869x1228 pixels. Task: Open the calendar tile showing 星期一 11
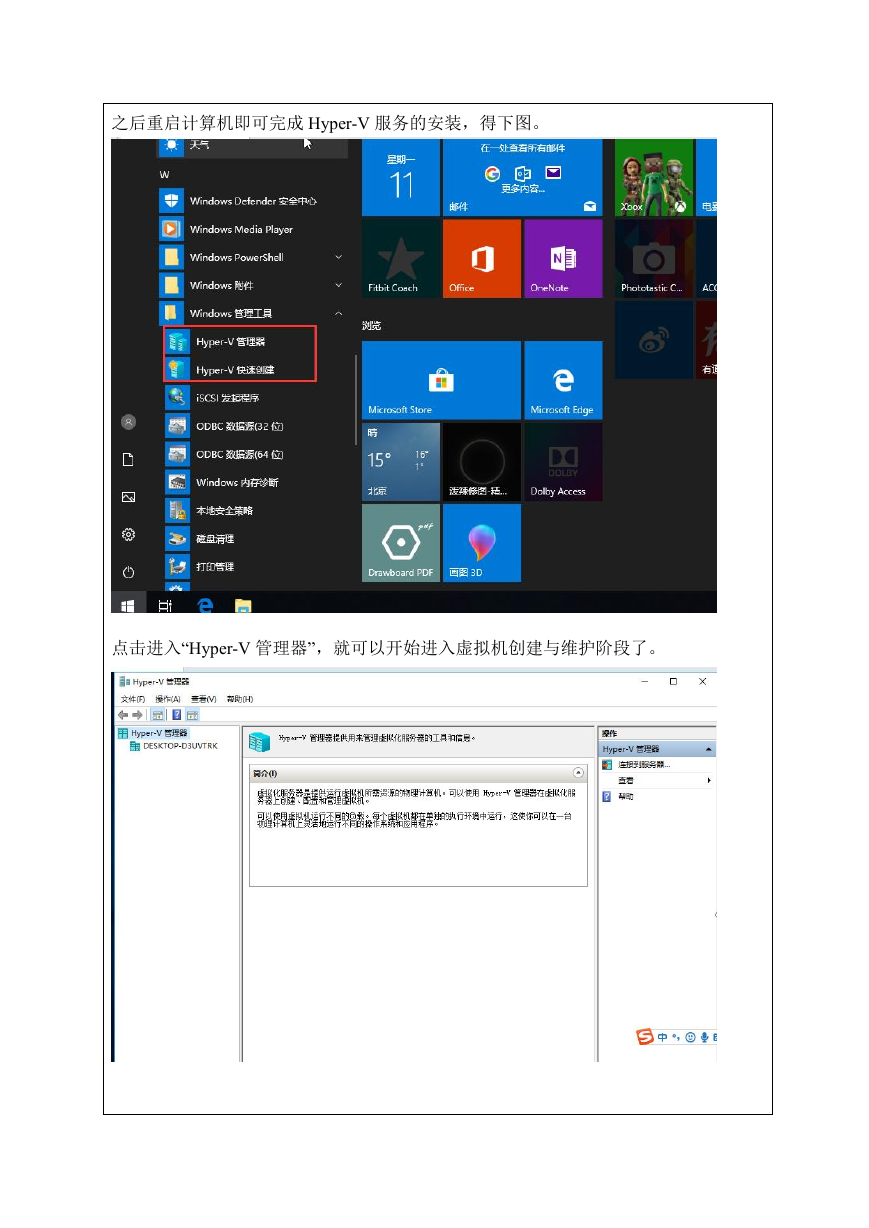[401, 178]
